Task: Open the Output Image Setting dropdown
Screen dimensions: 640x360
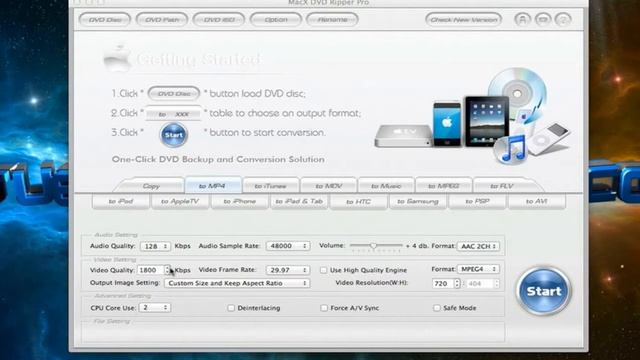Action: pos(237,283)
